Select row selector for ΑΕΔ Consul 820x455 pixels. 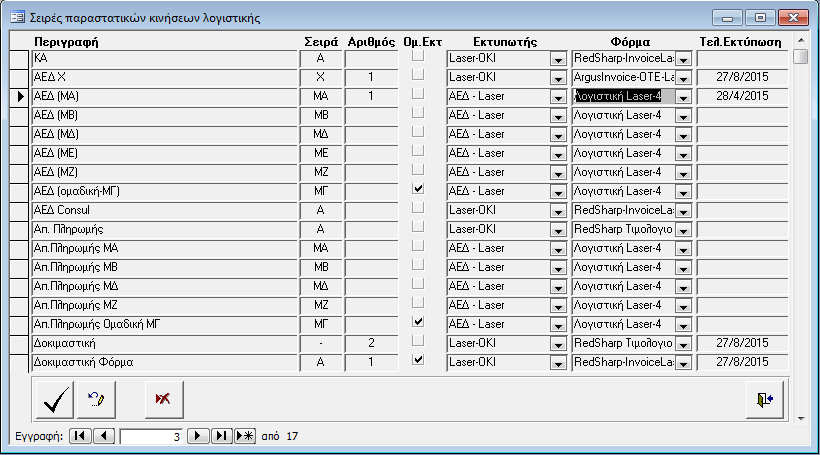coord(20,210)
